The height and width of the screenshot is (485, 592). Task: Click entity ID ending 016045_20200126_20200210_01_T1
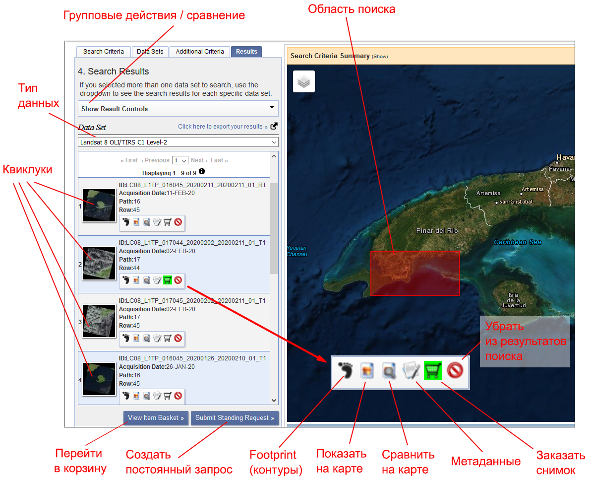pyautogui.click(x=192, y=358)
